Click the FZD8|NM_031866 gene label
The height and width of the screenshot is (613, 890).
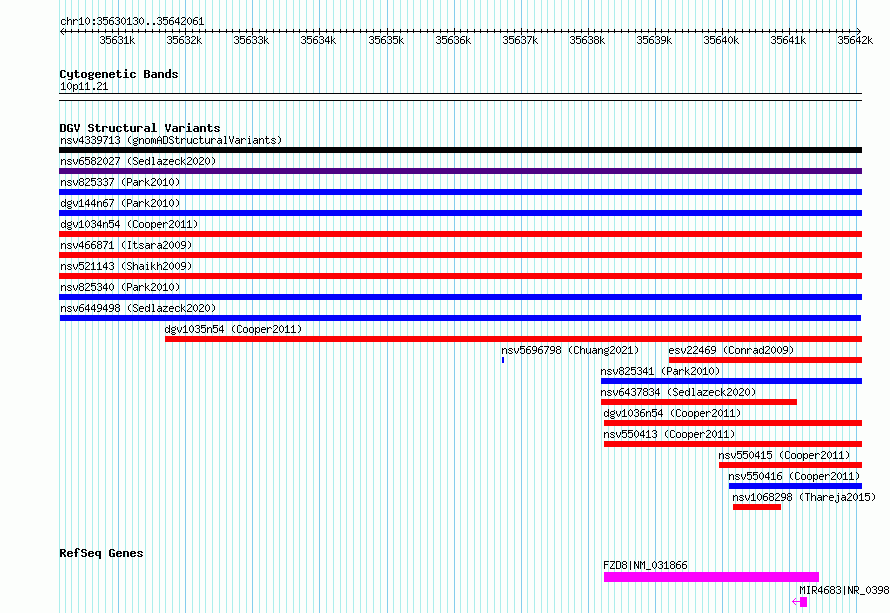tap(645, 565)
